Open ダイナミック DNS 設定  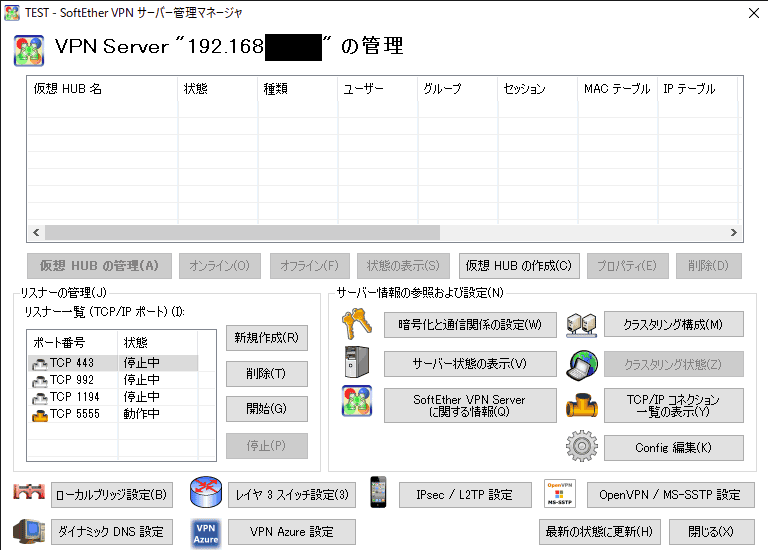click(x=112, y=532)
